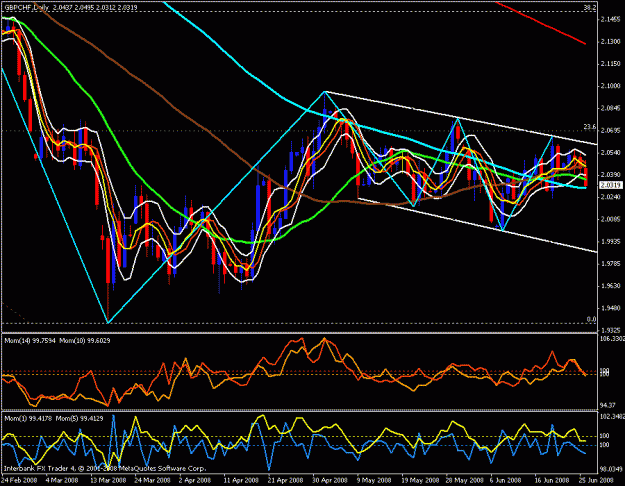625x486 pixels.
Task: Click the 38.2 Fibonacci level label
Action: click(x=590, y=7)
